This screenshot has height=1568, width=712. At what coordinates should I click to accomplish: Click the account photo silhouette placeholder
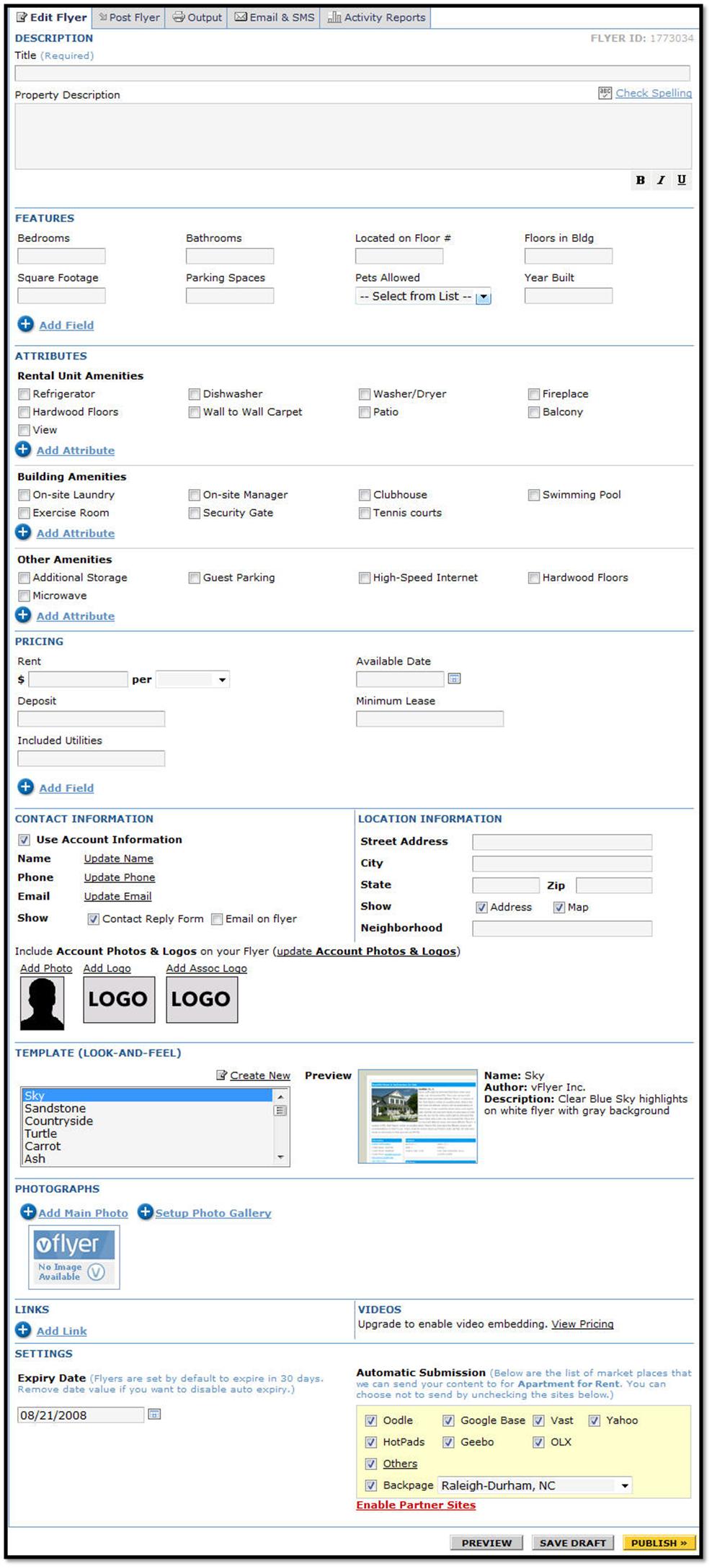pyautogui.click(x=42, y=1003)
